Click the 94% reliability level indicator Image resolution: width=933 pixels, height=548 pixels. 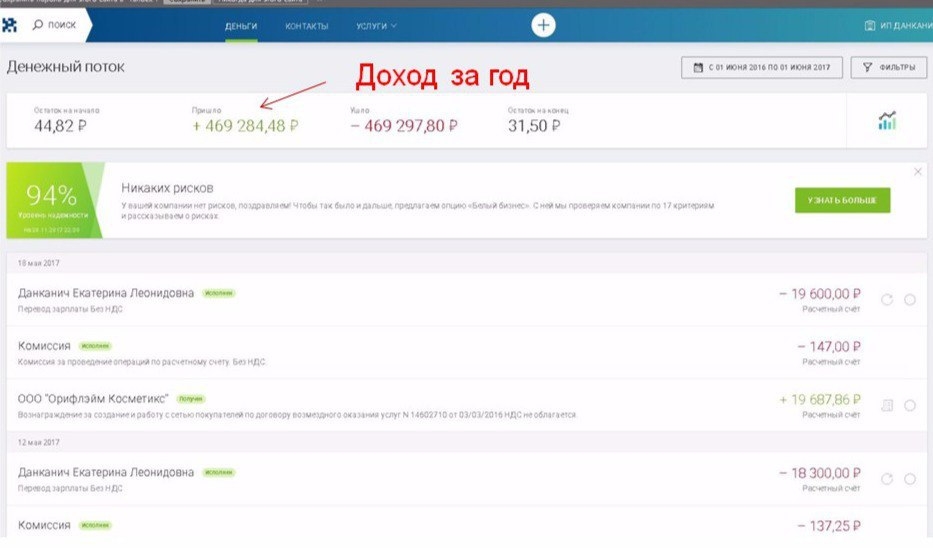(x=54, y=201)
